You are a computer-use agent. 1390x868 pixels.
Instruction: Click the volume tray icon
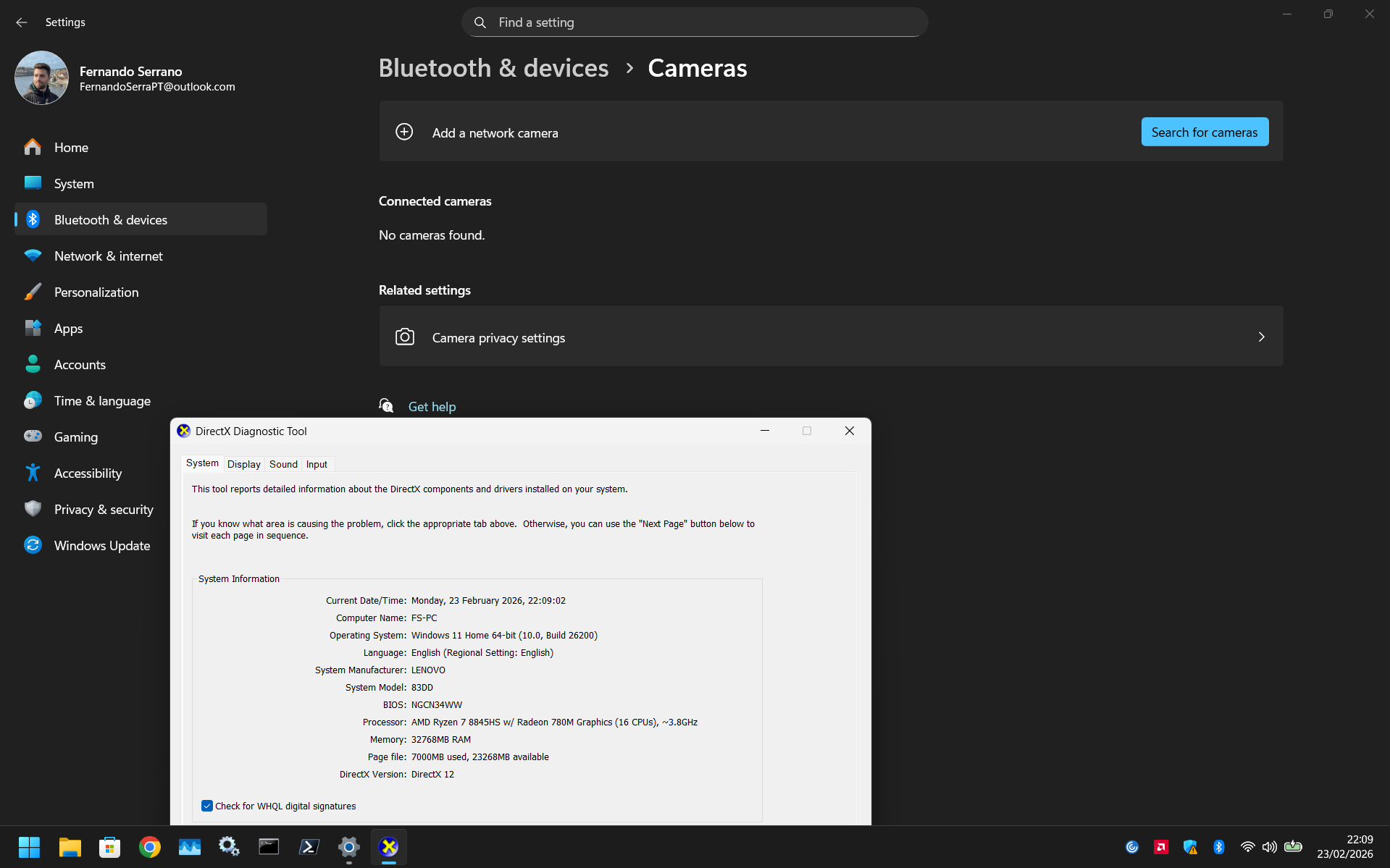point(1269,847)
